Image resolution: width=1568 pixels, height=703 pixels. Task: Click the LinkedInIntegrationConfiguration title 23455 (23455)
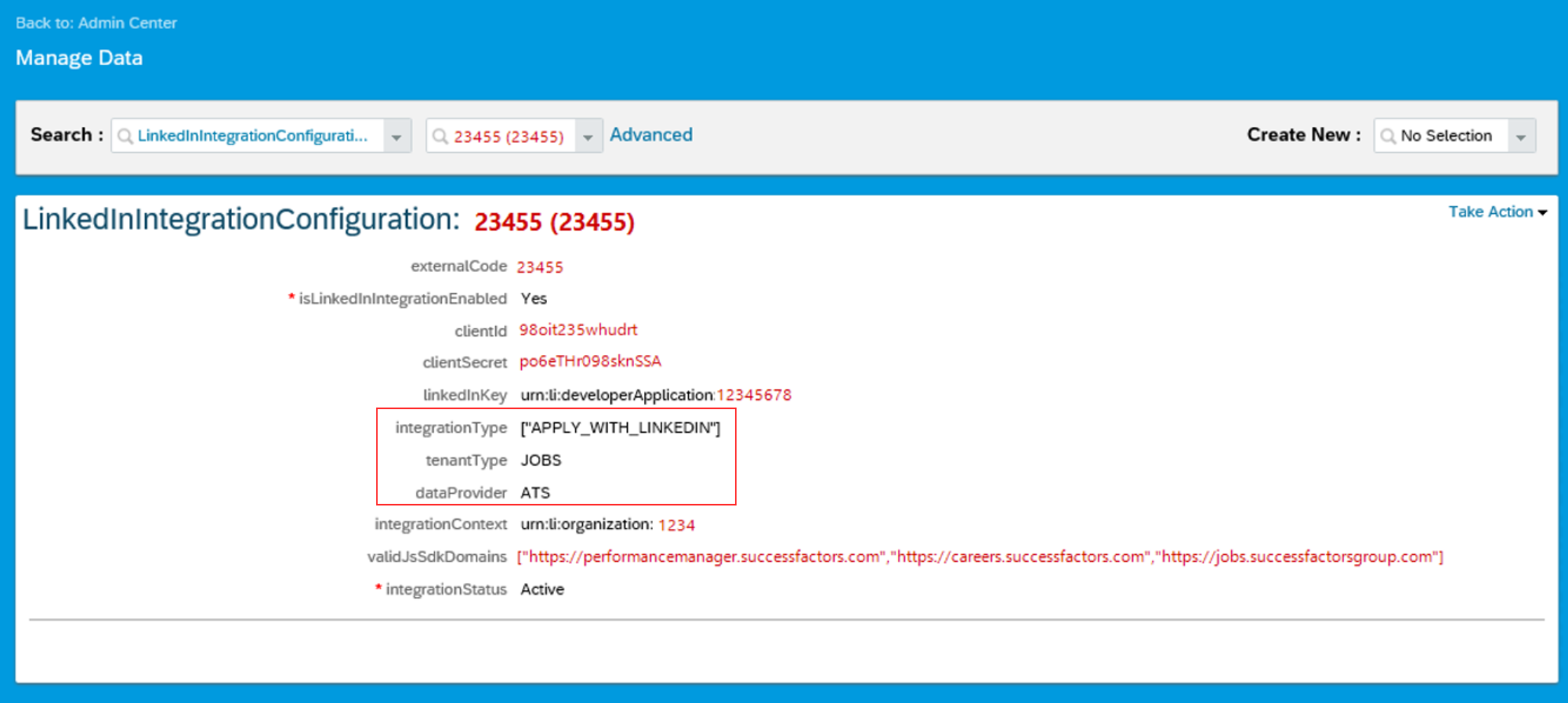554,222
